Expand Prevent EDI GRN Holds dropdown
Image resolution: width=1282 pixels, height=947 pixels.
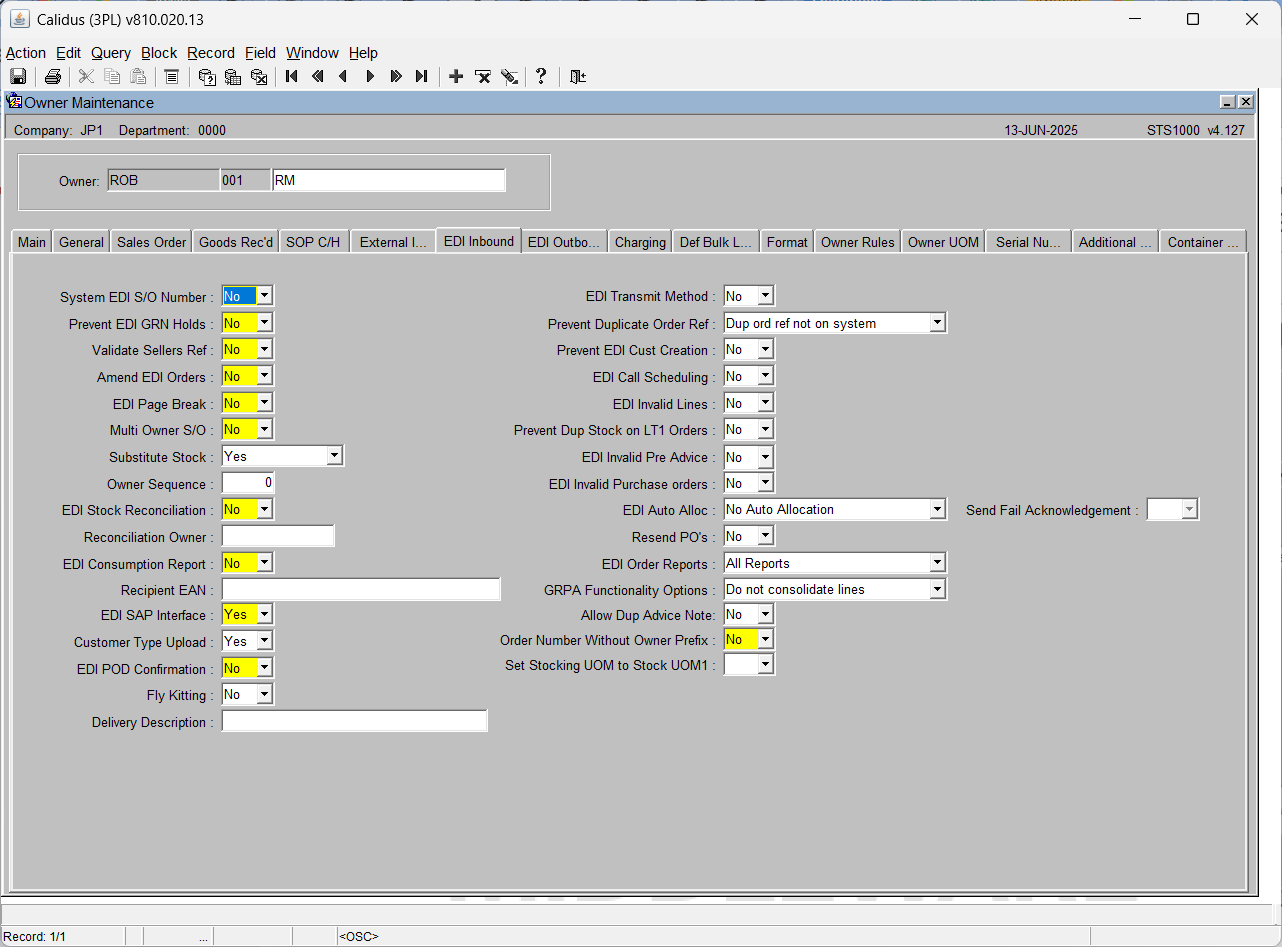tap(264, 323)
